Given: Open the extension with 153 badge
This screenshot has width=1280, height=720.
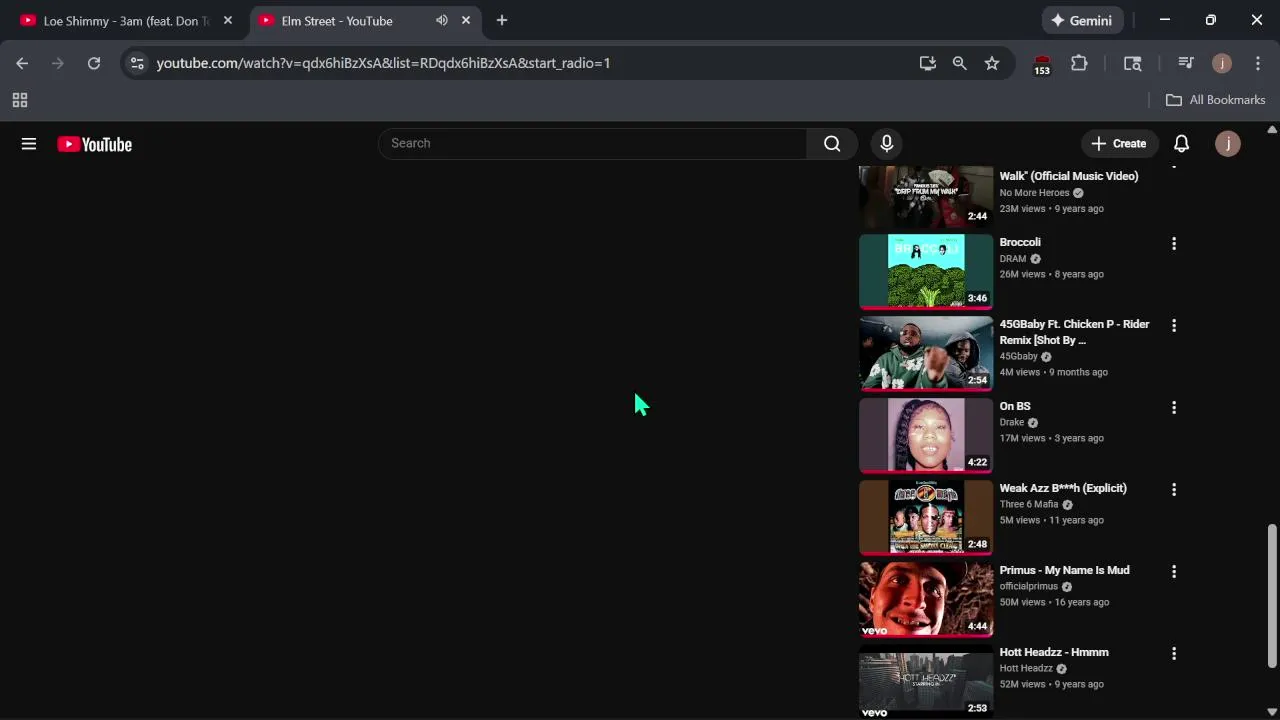Looking at the screenshot, I should pyautogui.click(x=1042, y=64).
